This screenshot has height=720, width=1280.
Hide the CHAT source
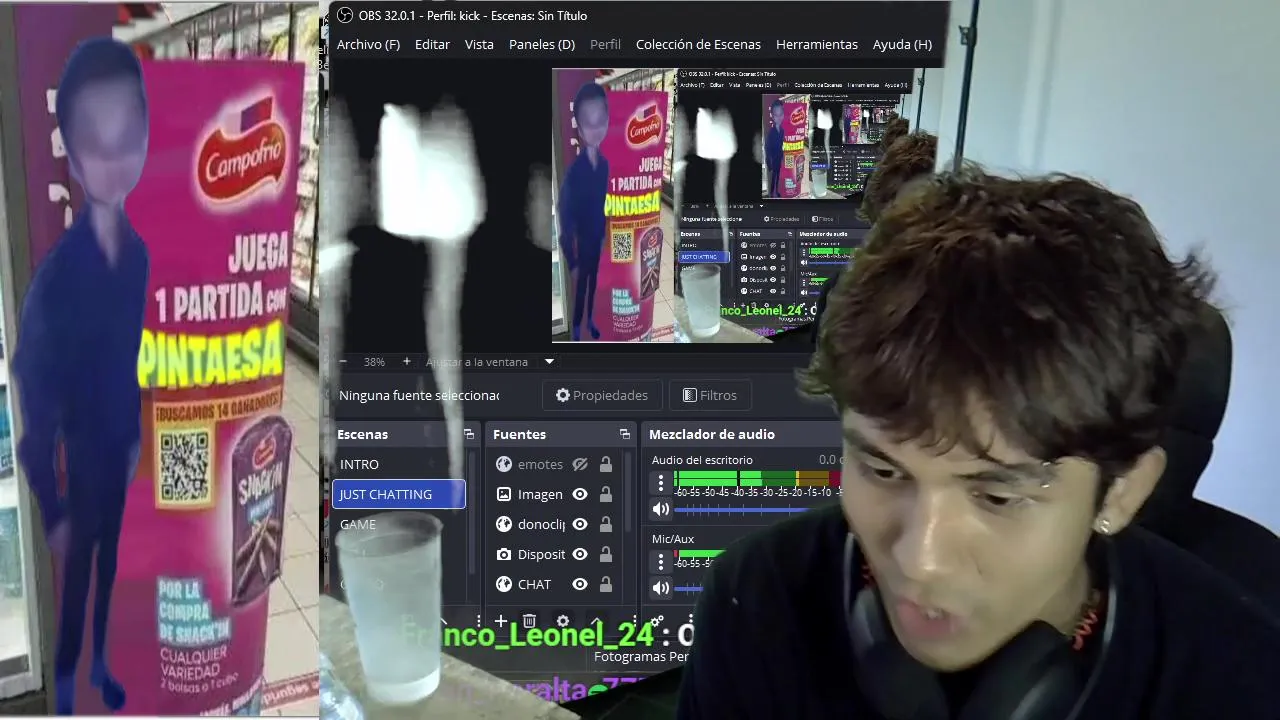[x=580, y=584]
